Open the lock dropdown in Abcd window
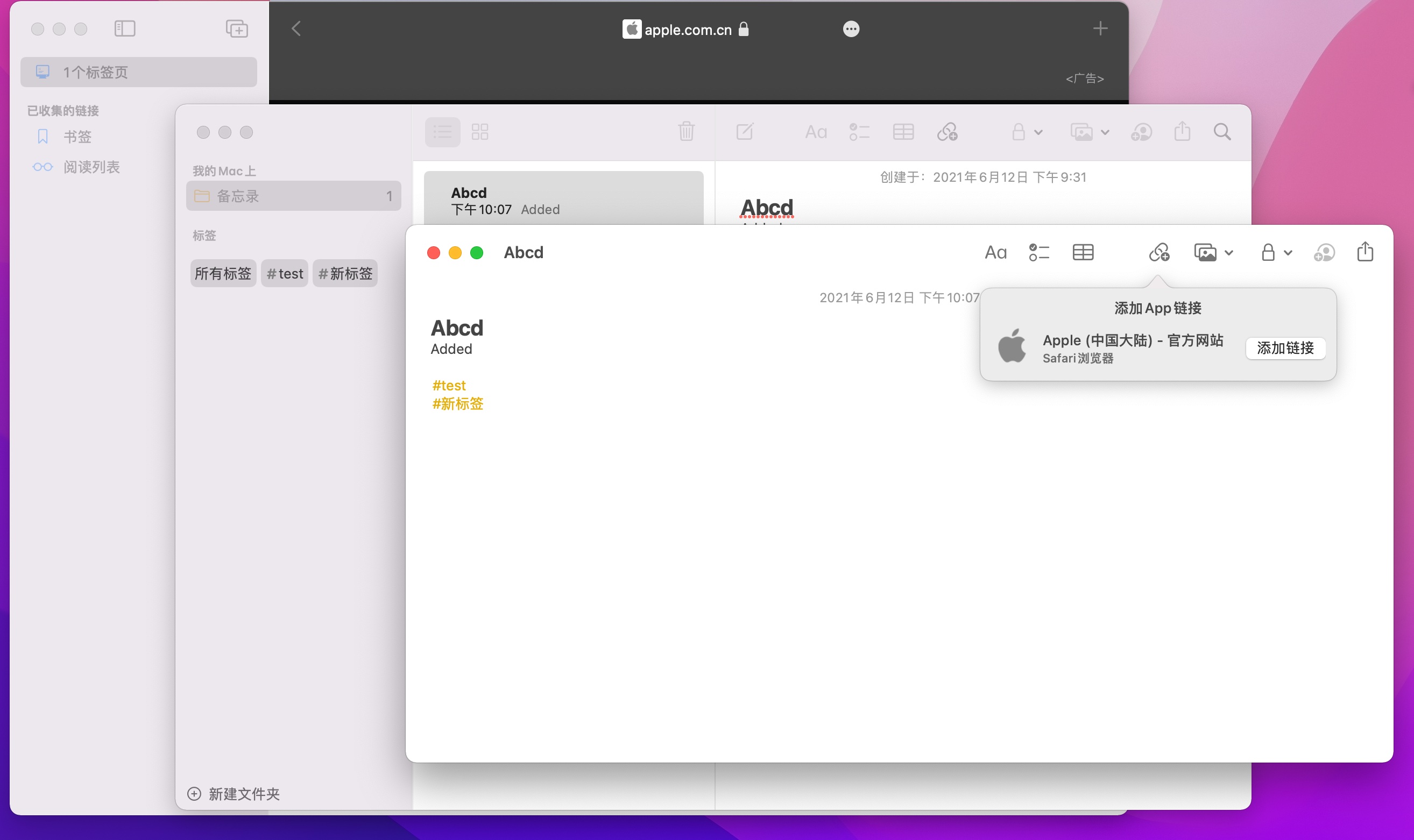This screenshot has height=840, width=1414. click(x=1276, y=252)
